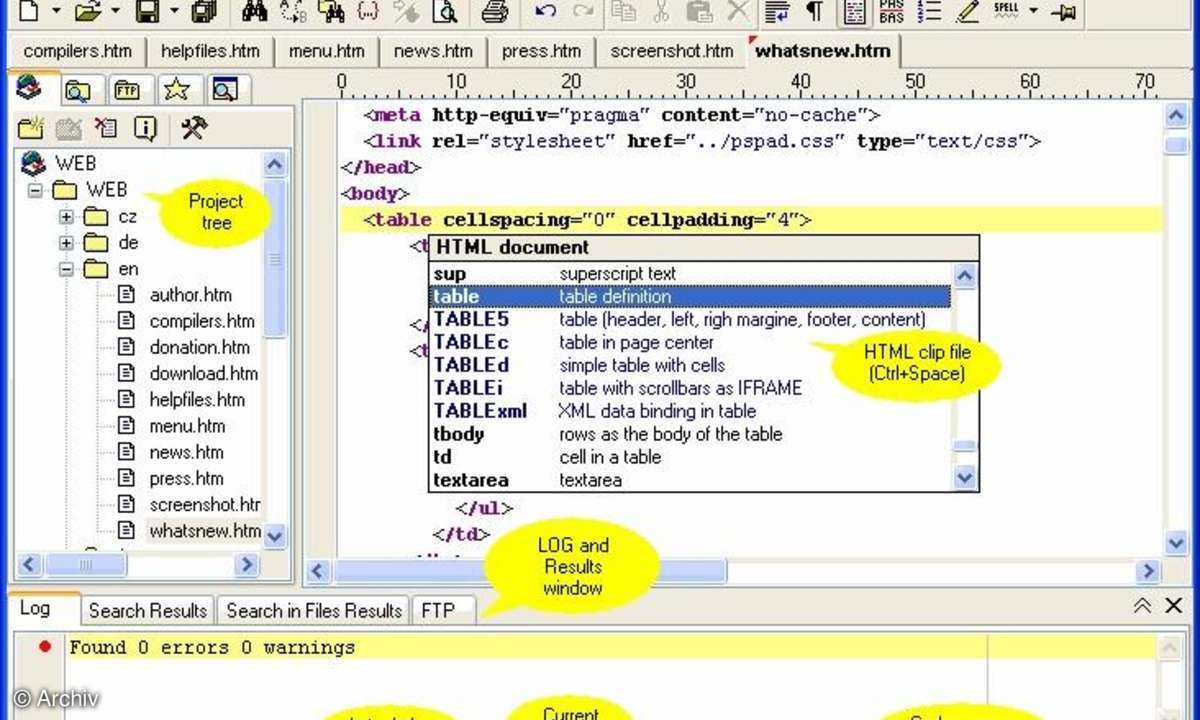Run spell check with SPELL icon
The height and width of the screenshot is (720, 1200).
pos(1006,10)
